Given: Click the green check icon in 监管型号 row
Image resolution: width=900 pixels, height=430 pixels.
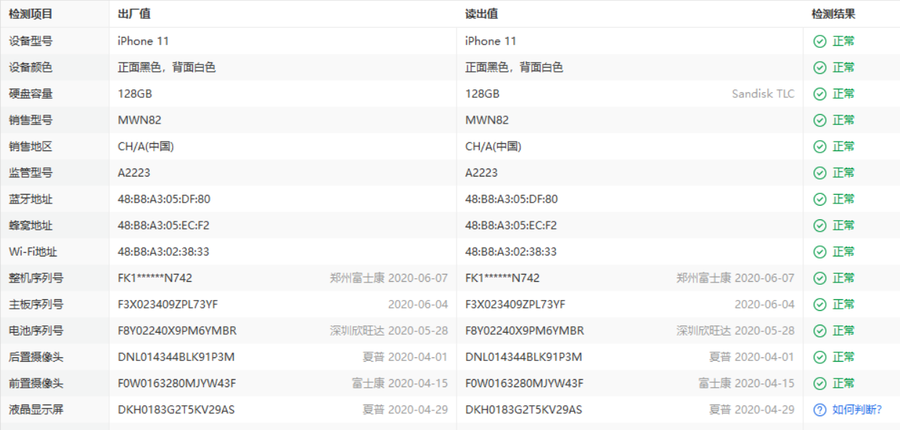Looking at the screenshot, I should coord(820,173).
